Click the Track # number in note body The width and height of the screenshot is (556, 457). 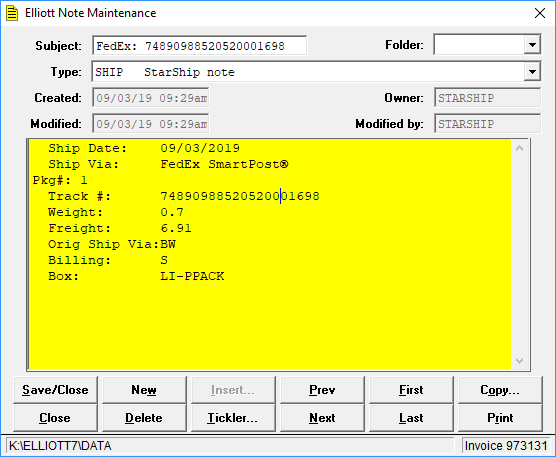240,196
